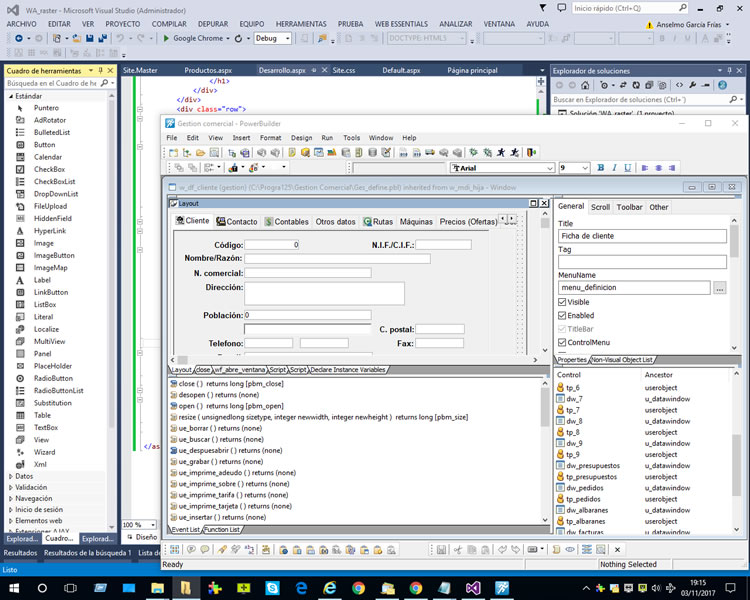The height and width of the screenshot is (600, 750).
Task: Open the Debug configuration dropdown
Action: (x=287, y=38)
